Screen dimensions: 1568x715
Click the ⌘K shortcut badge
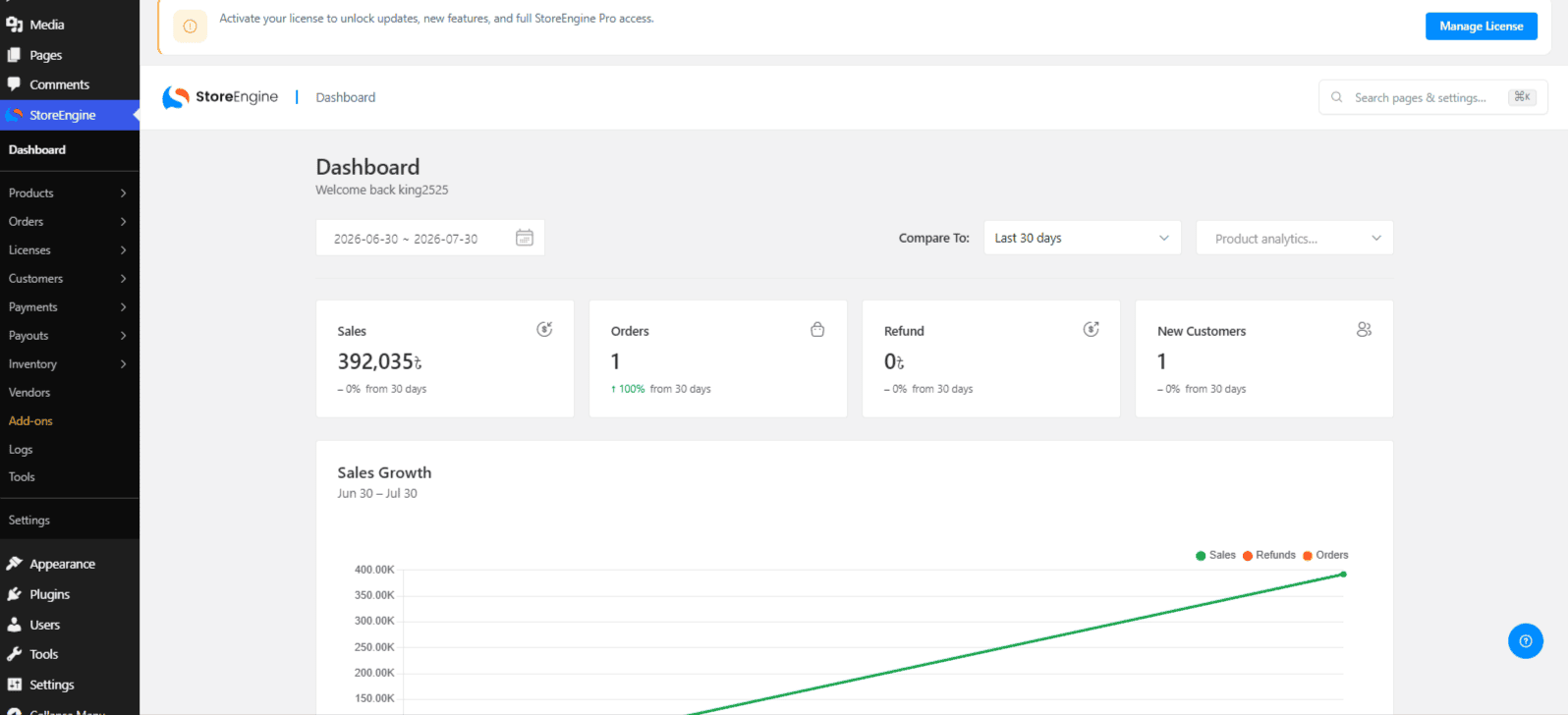click(1522, 96)
